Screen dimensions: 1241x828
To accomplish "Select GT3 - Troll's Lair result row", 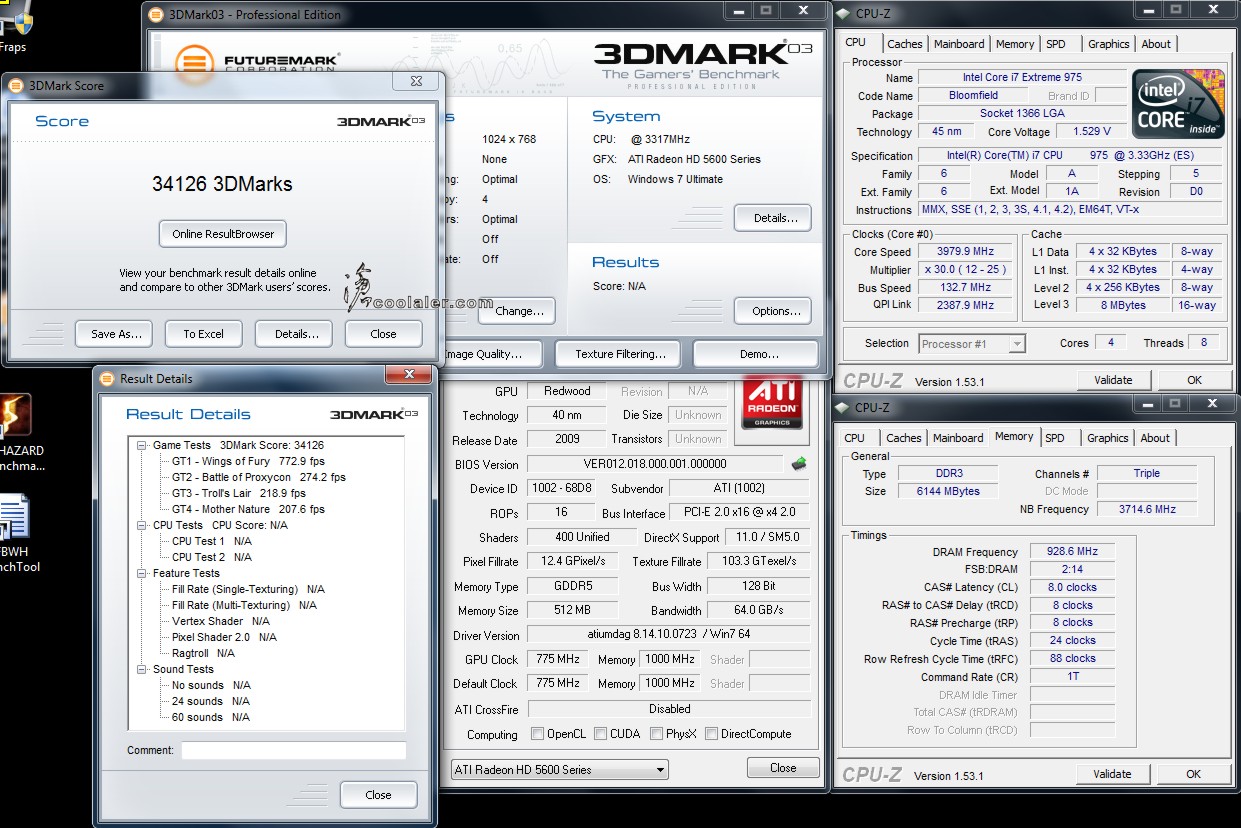I will tap(239, 493).
